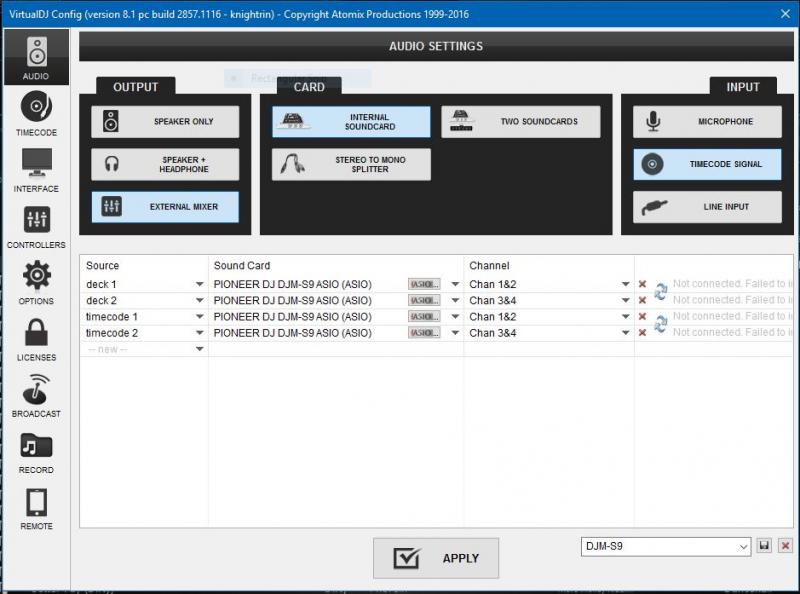The width and height of the screenshot is (800, 594).
Task: Save the DJM-S9 audio config with the floppy icon
Action: click(x=764, y=546)
